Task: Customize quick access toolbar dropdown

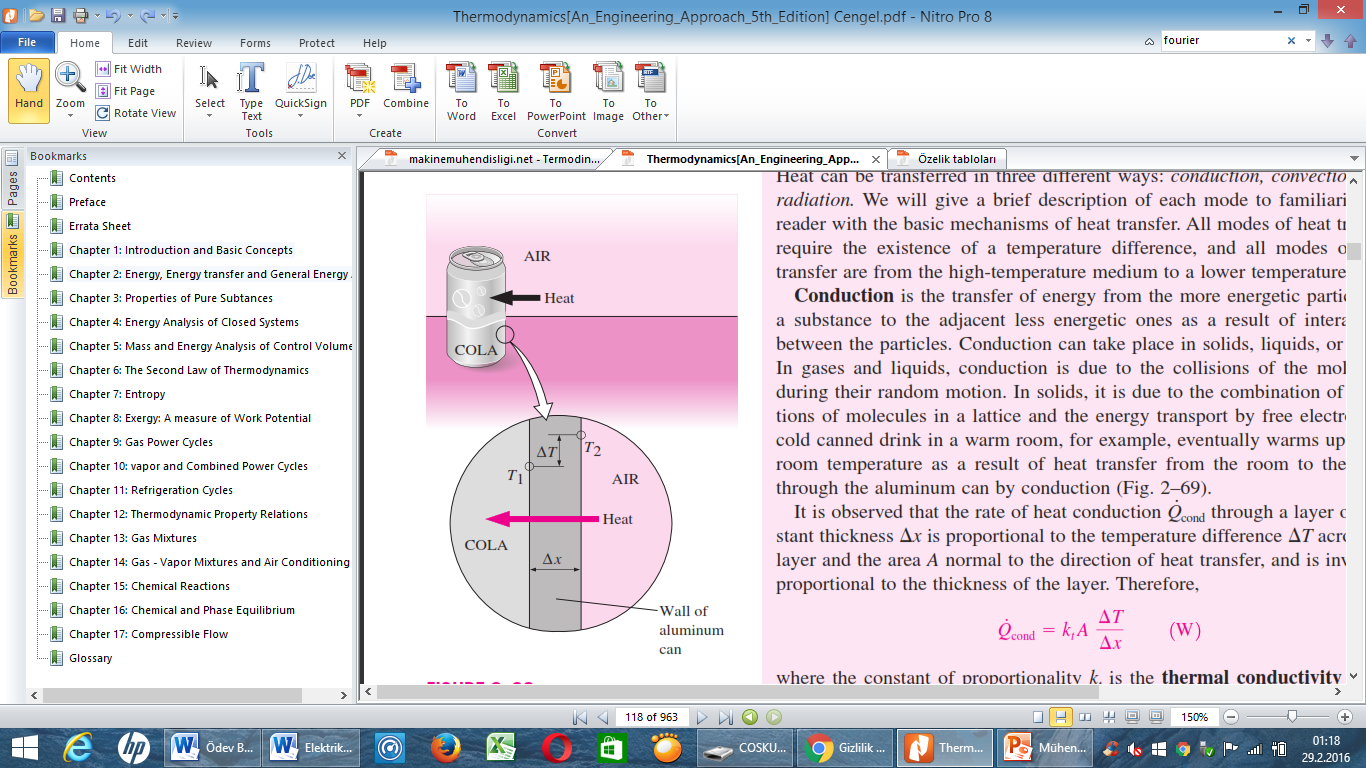Action: (x=176, y=15)
